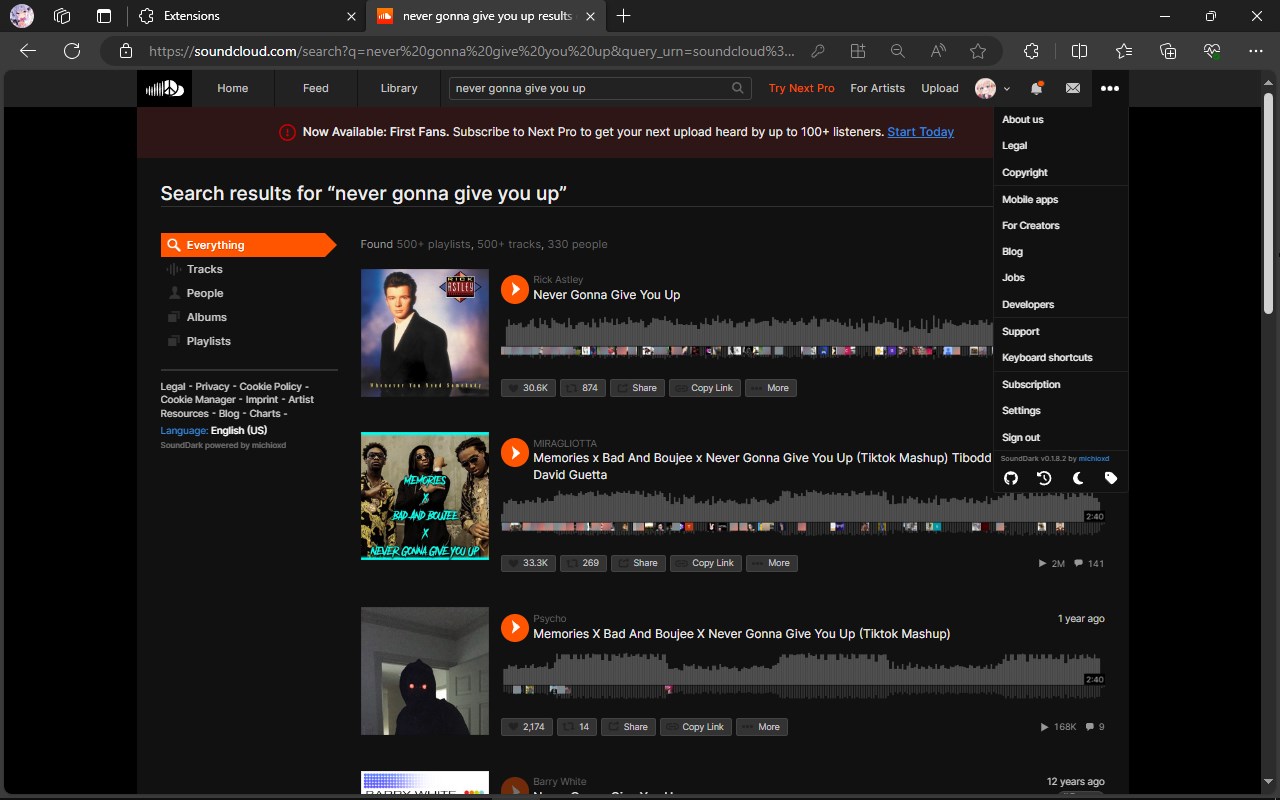Select the Everything search filter

tap(248, 245)
